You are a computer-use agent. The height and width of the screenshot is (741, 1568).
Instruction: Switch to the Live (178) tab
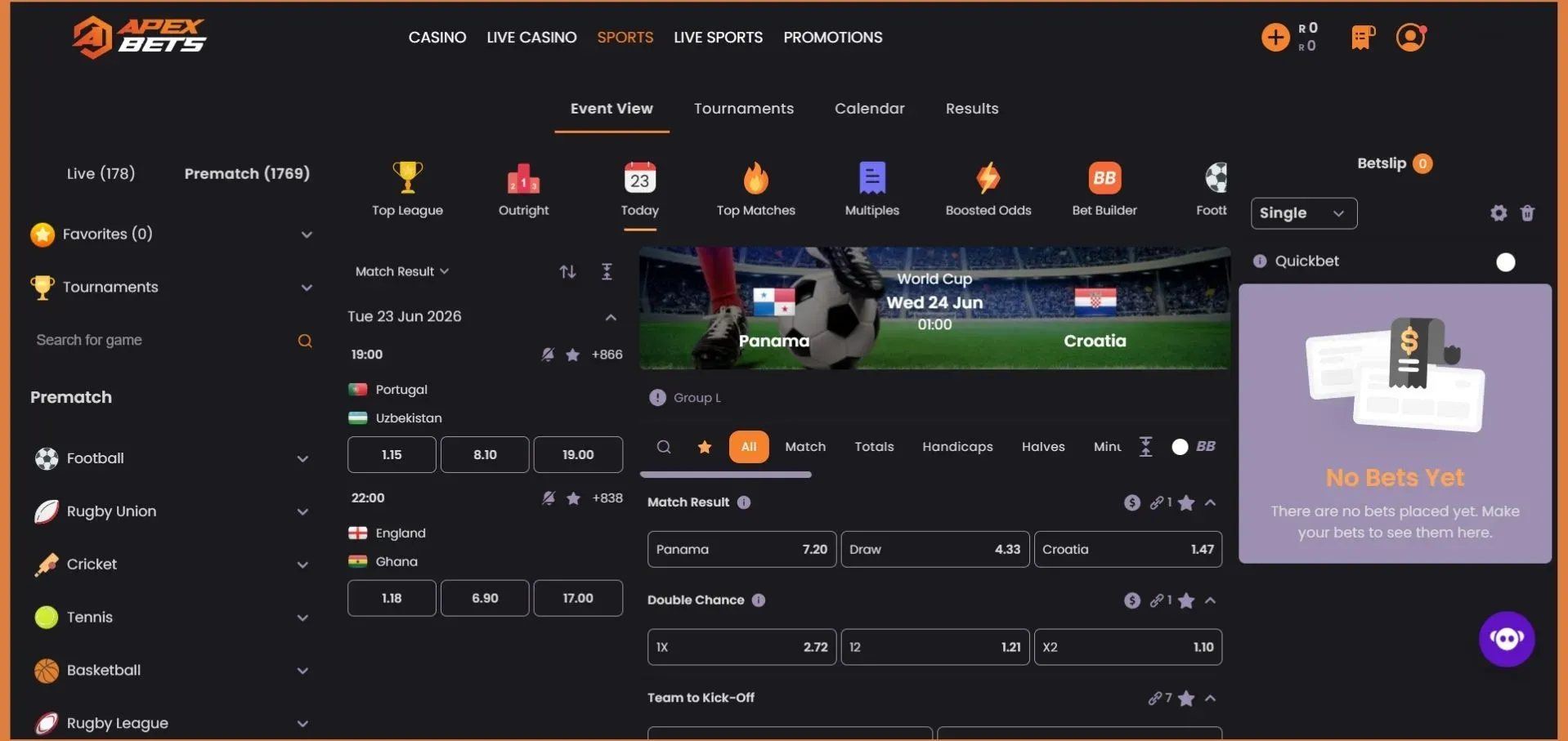(x=101, y=173)
